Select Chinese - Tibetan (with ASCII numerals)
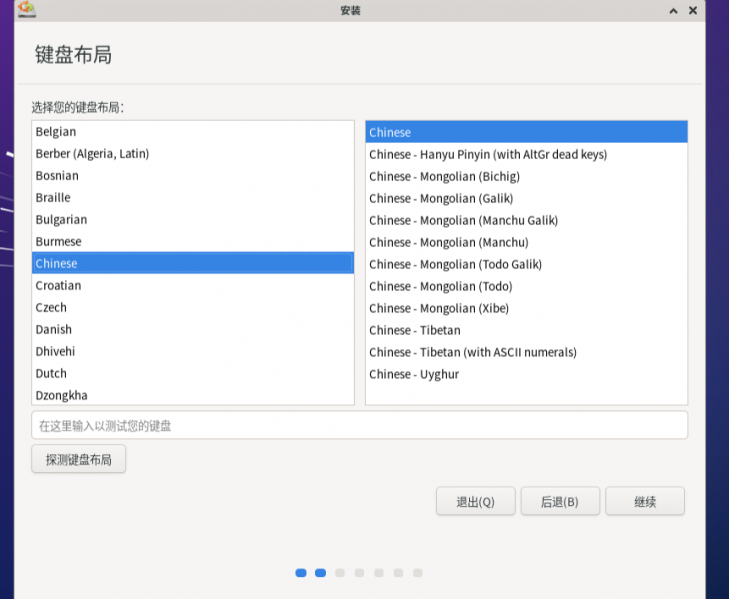The height and width of the screenshot is (599, 729). tap(473, 352)
